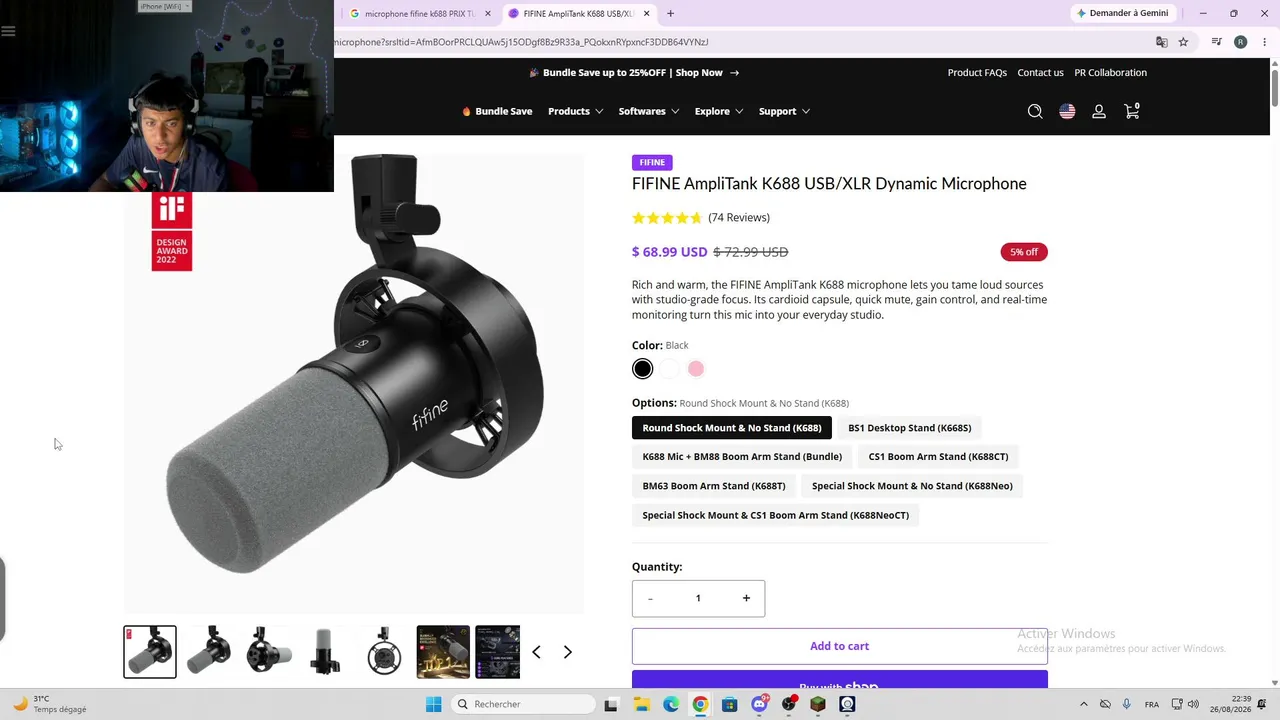
Task: Show previous product thumbnails with left arrow
Action: pyautogui.click(x=536, y=652)
